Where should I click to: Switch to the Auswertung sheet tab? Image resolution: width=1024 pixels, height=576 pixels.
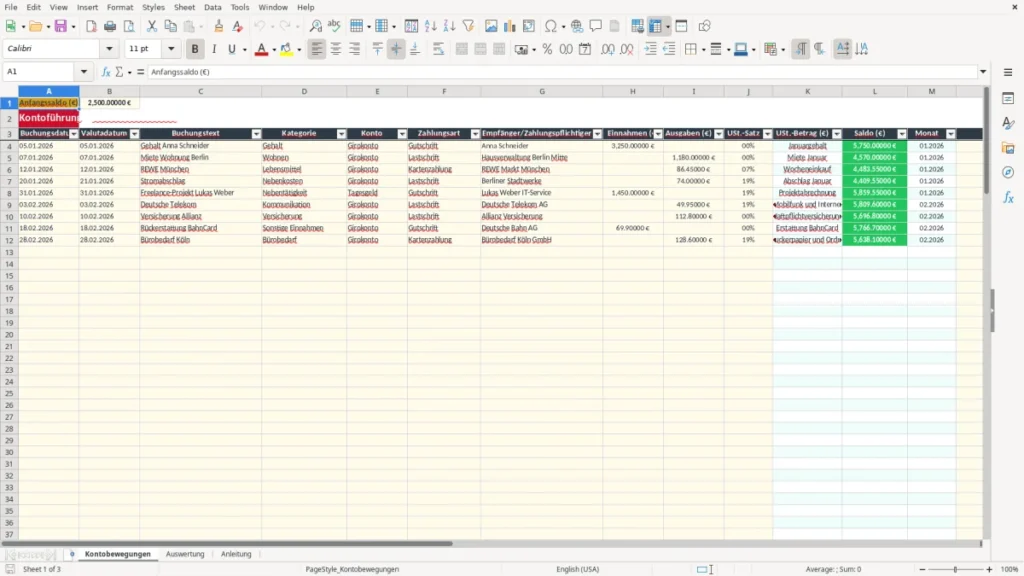[185, 554]
